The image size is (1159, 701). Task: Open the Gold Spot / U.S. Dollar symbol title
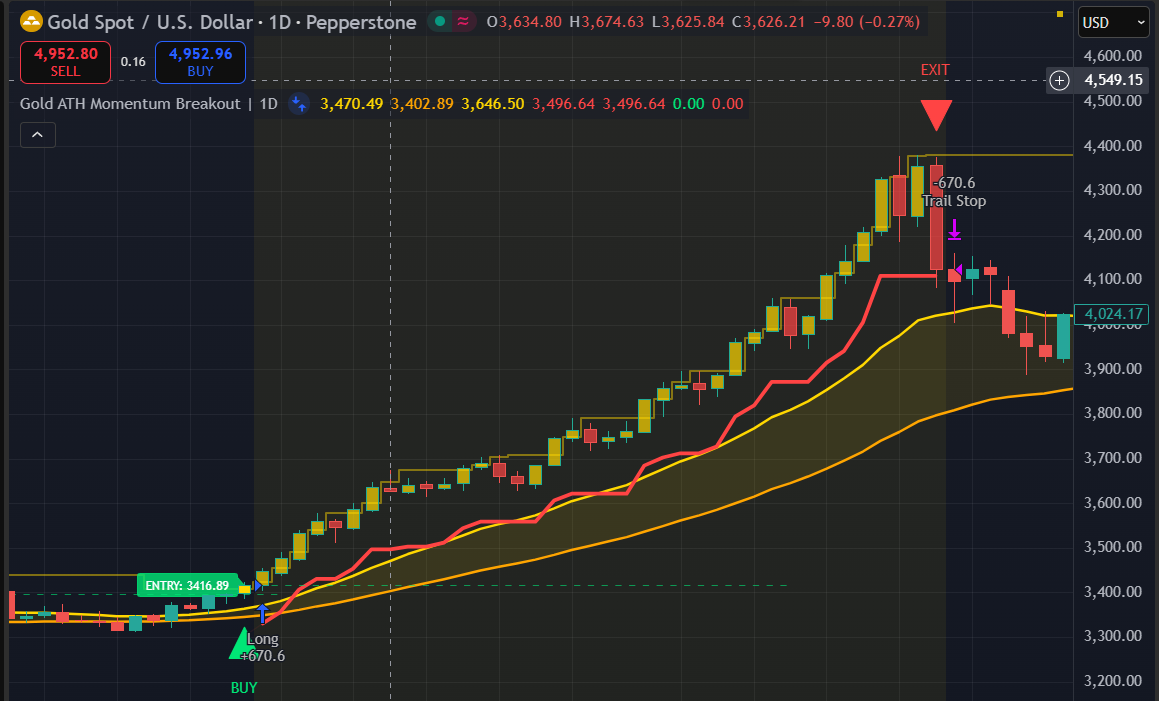coord(231,22)
